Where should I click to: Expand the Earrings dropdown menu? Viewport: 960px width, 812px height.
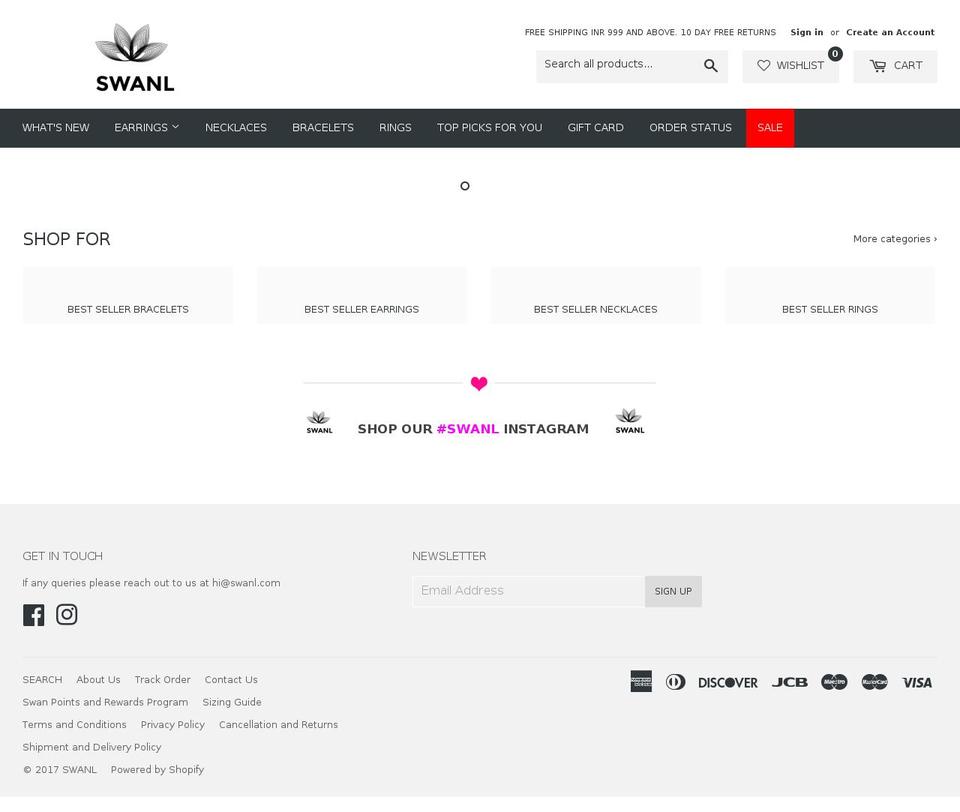(x=146, y=127)
